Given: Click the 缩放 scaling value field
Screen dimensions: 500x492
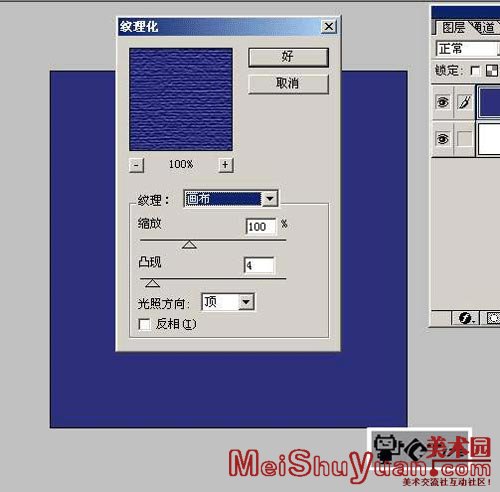Looking at the screenshot, I should coord(261,227).
